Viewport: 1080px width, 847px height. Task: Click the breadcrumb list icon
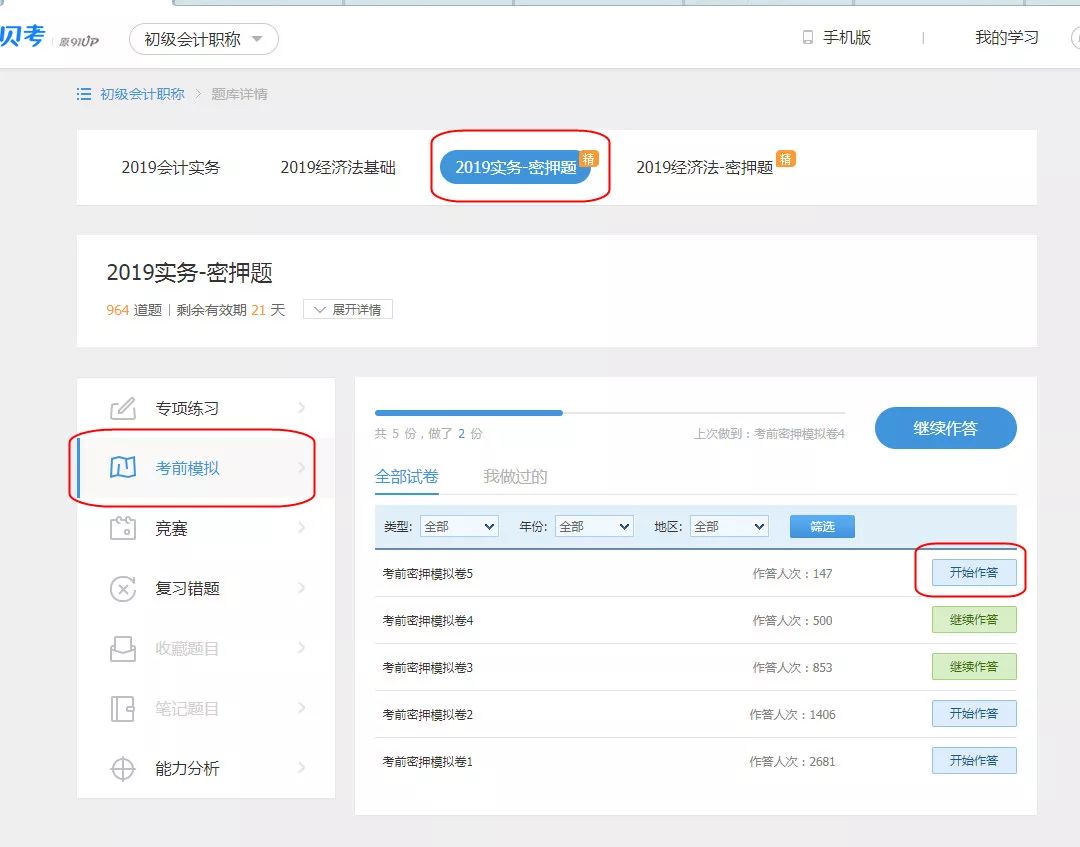click(x=84, y=94)
